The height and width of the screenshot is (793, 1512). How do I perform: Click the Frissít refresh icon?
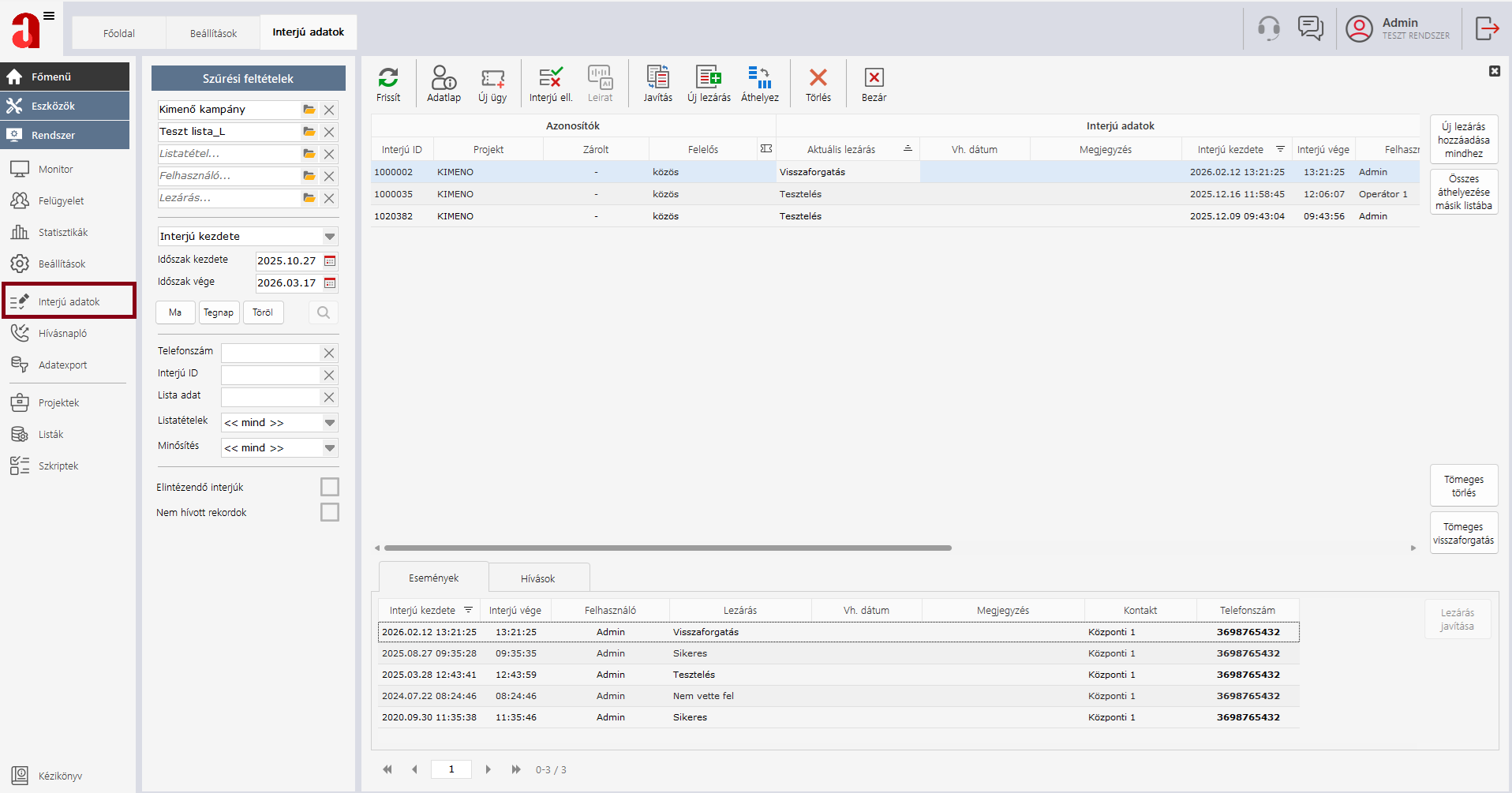tap(388, 78)
